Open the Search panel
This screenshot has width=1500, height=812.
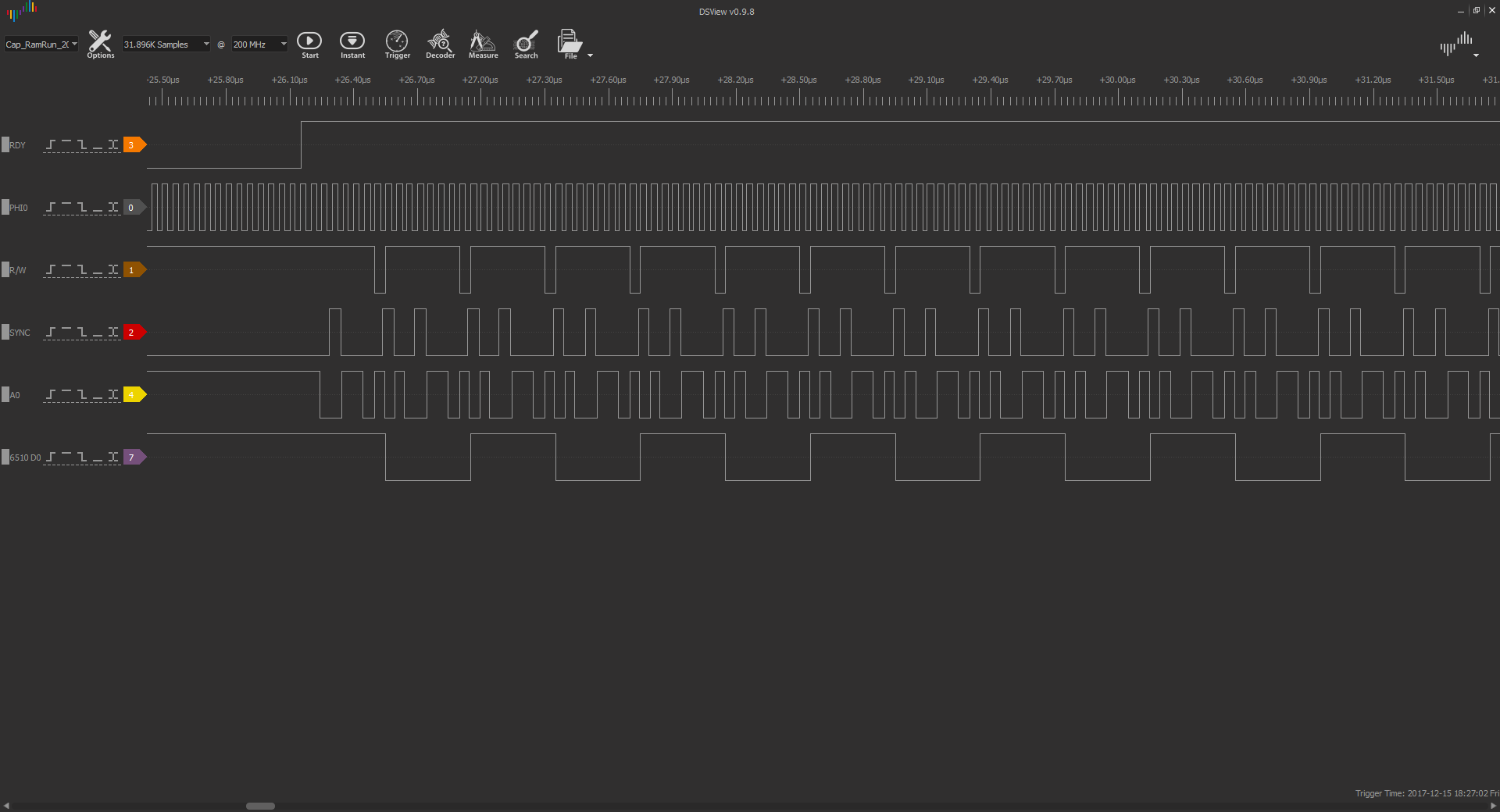(x=526, y=44)
